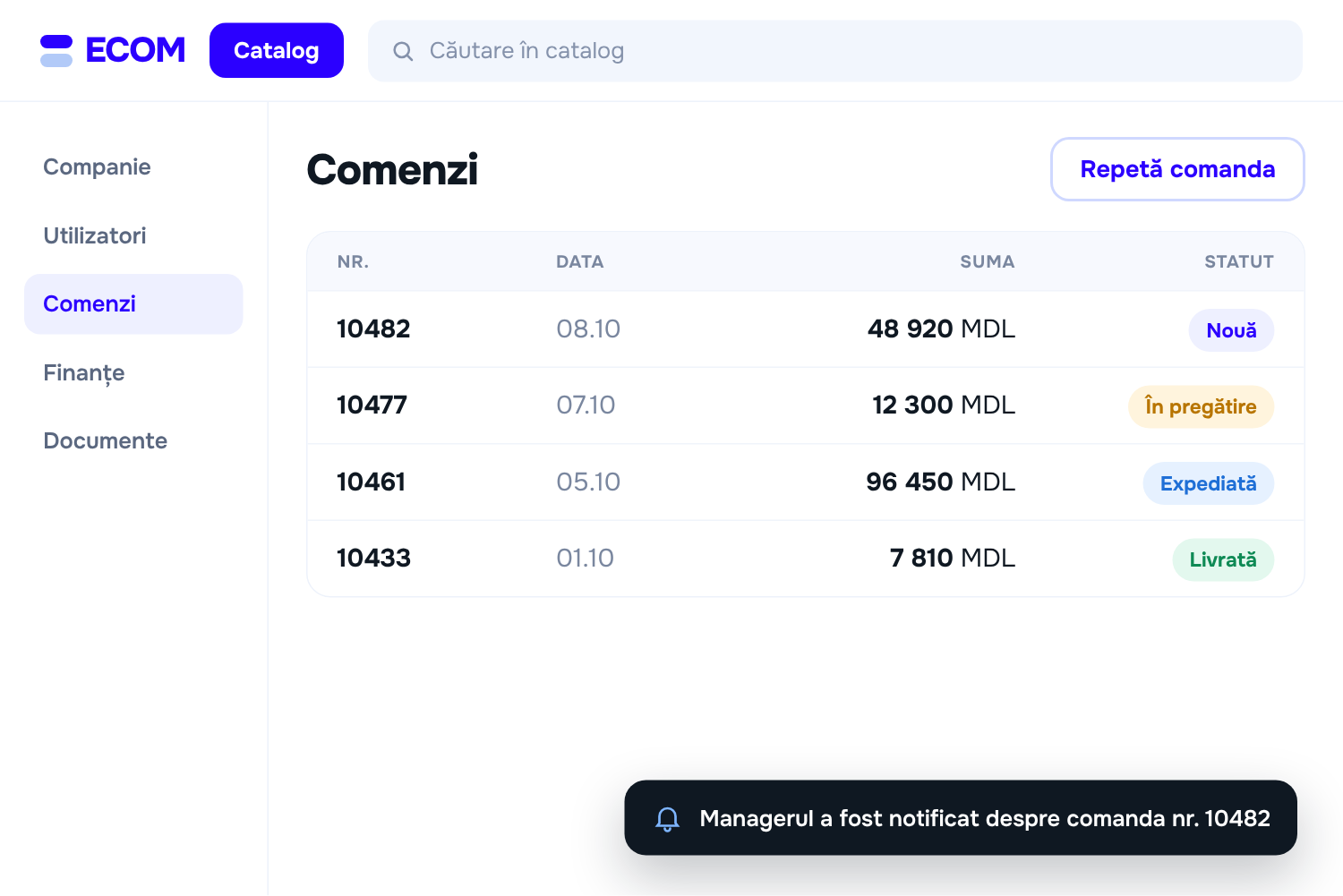This screenshot has height=896, width=1343.
Task: Click the amount 12 300 MDL
Action: coord(944,405)
